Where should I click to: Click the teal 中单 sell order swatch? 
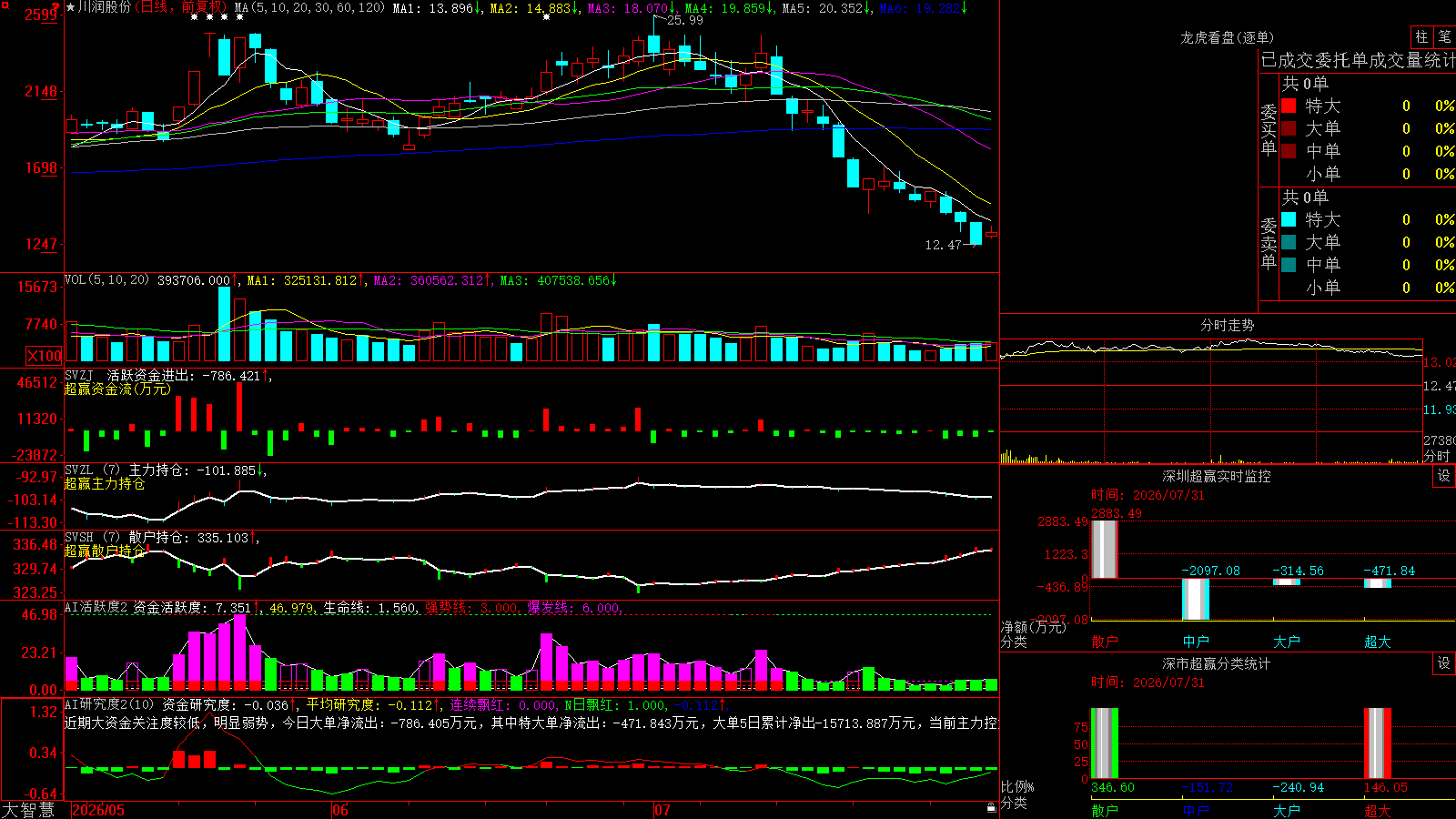point(1289,265)
